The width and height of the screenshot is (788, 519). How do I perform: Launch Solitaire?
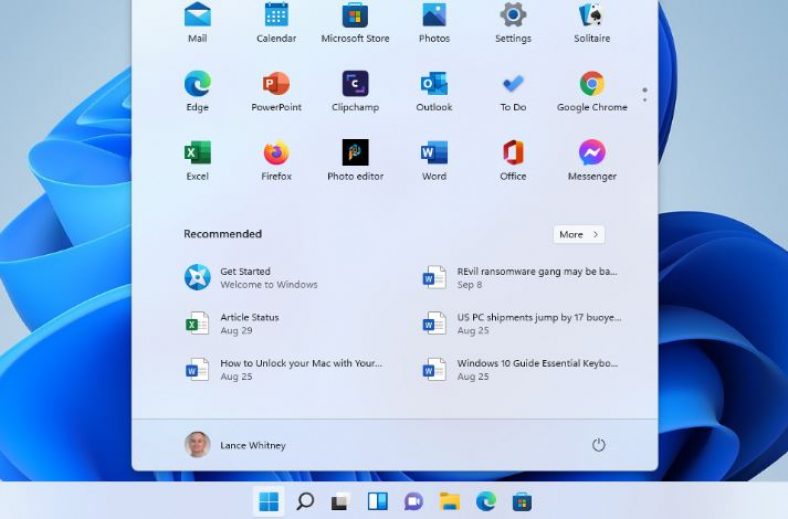pos(592,23)
